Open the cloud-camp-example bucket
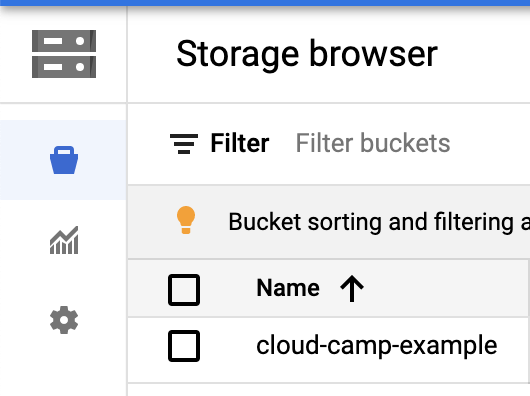The image size is (530, 396). point(377,346)
